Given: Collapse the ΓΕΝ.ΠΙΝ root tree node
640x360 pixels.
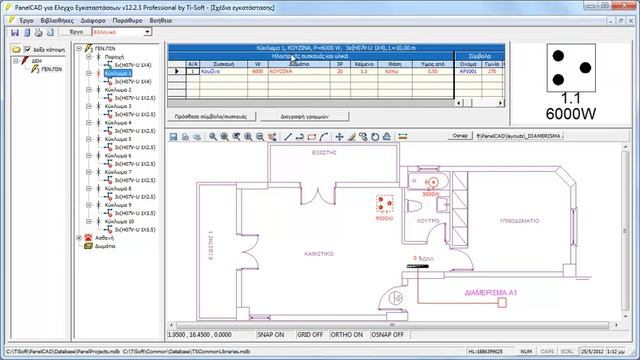Looking at the screenshot, I should point(79,49).
